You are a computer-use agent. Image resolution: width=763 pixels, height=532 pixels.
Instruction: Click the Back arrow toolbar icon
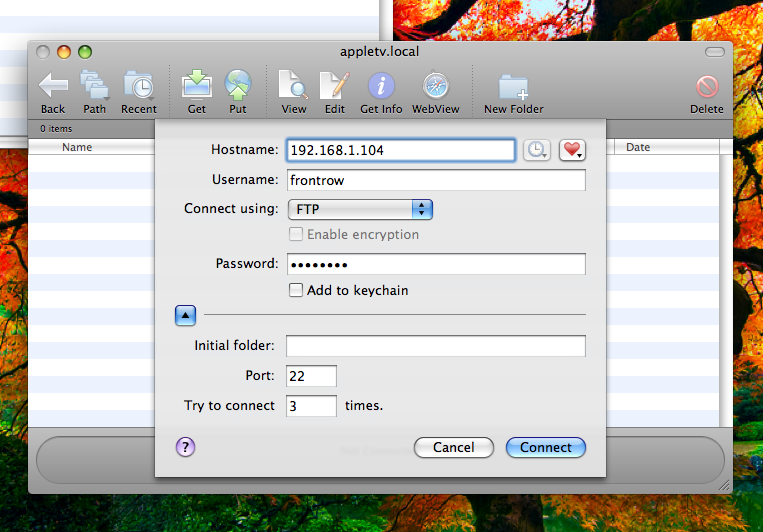tap(53, 86)
